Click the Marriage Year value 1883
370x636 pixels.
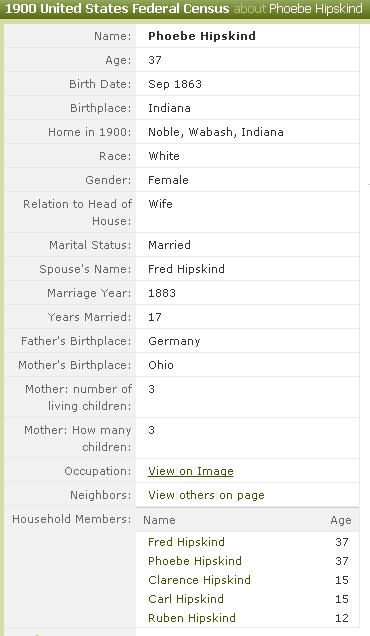coord(162,293)
